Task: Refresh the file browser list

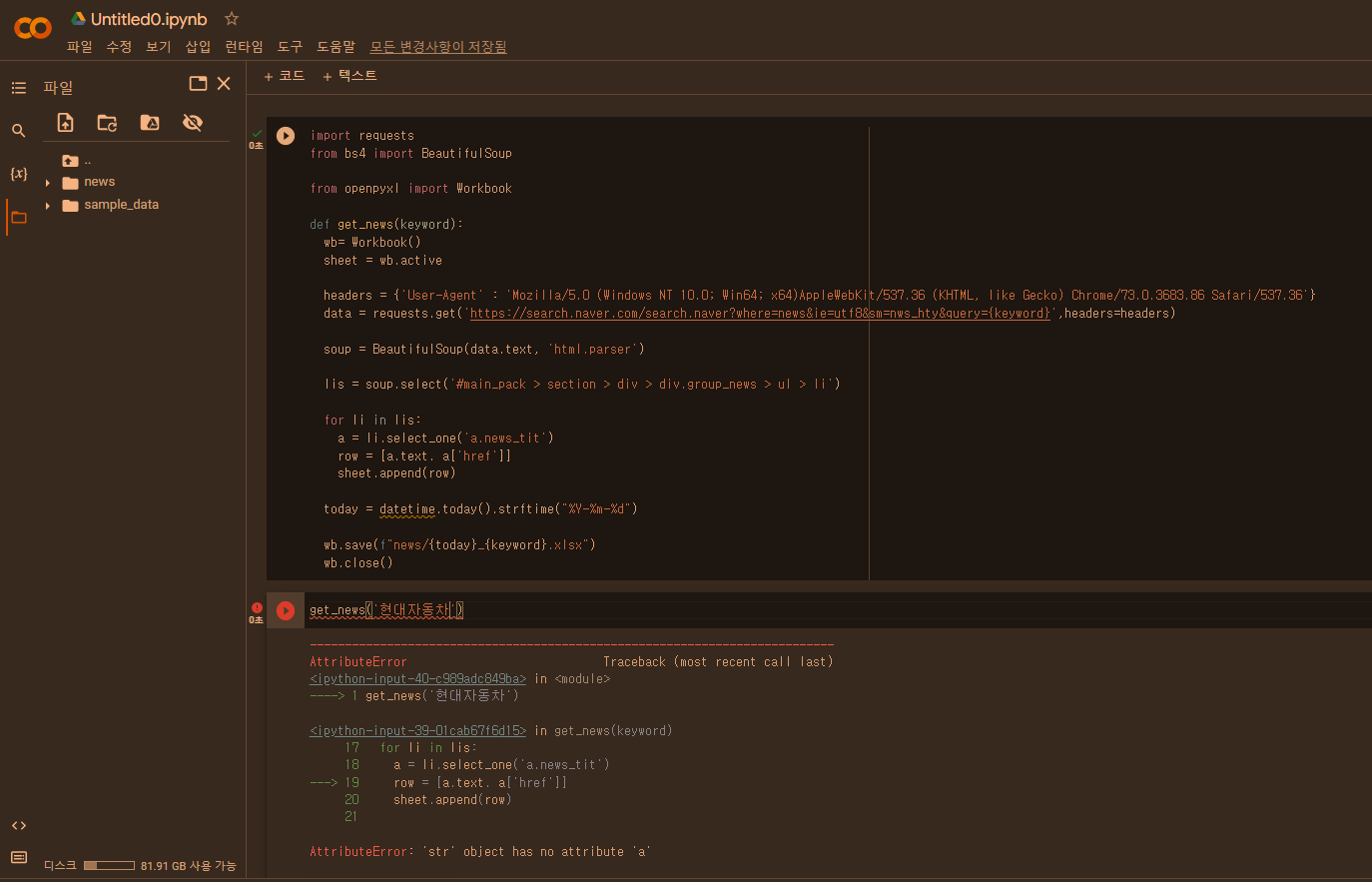Action: pyautogui.click(x=107, y=123)
